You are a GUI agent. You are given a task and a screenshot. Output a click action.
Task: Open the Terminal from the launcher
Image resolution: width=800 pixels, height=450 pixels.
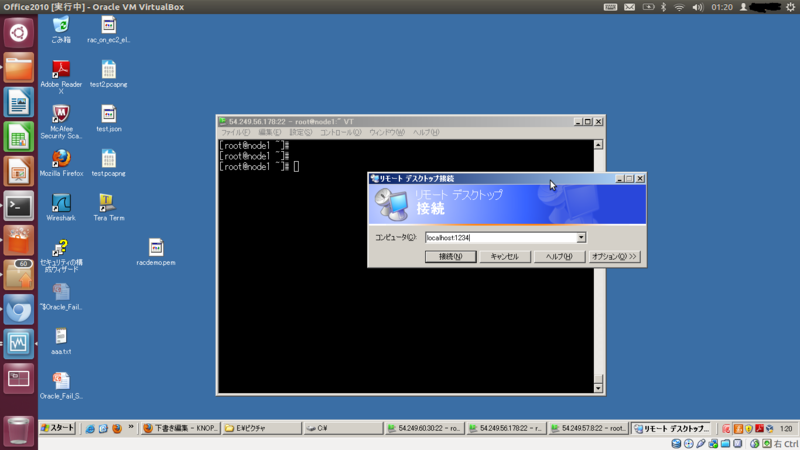(x=18, y=206)
